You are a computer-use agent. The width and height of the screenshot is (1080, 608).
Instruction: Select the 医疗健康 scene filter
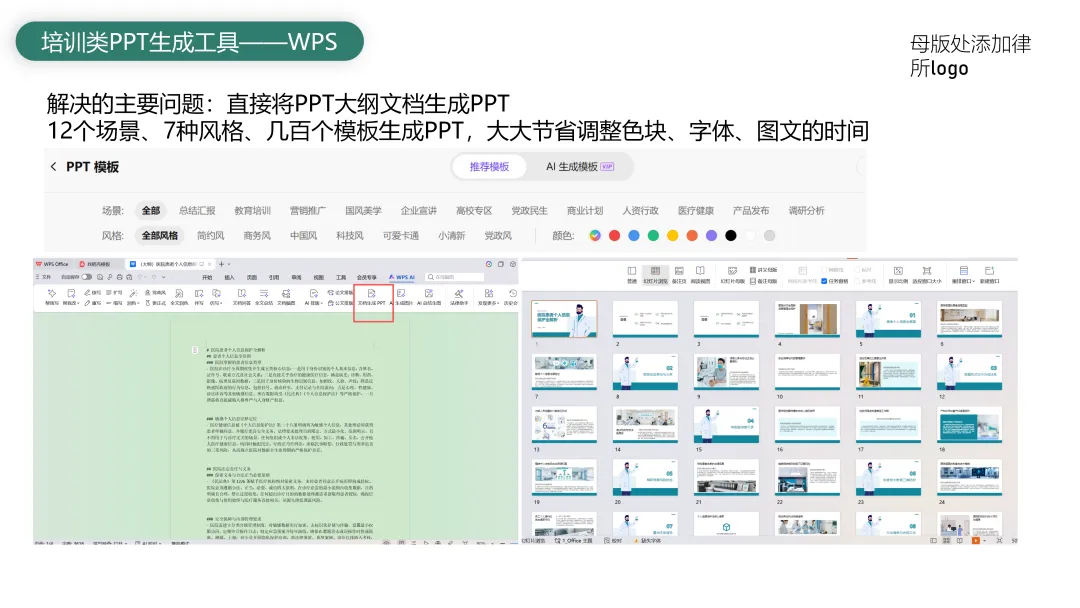[x=696, y=211]
